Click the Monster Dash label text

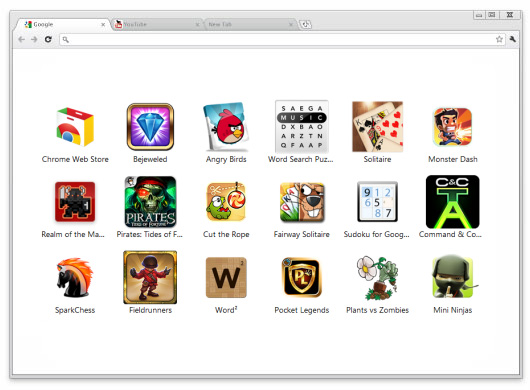pyautogui.click(x=453, y=159)
